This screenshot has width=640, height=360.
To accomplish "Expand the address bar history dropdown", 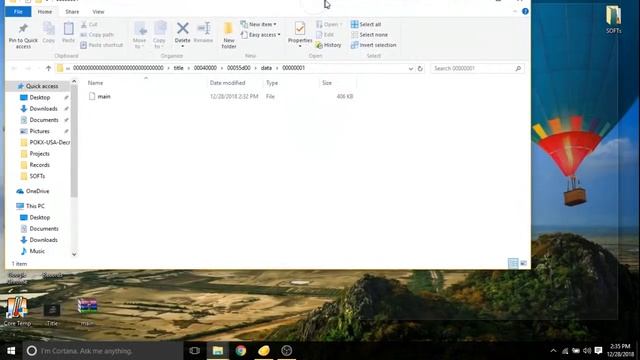I will tap(411, 69).
